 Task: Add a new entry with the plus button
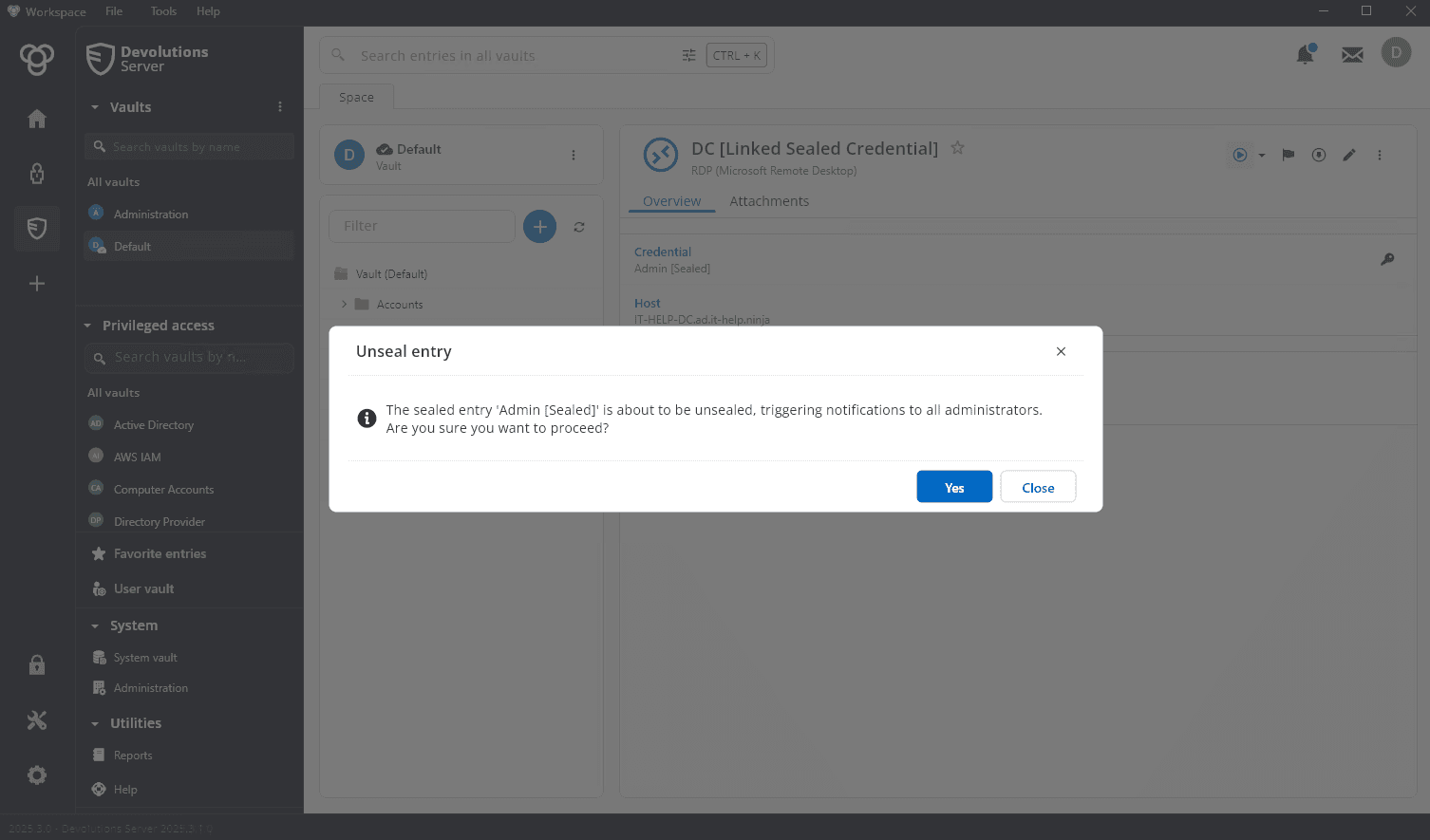(539, 226)
